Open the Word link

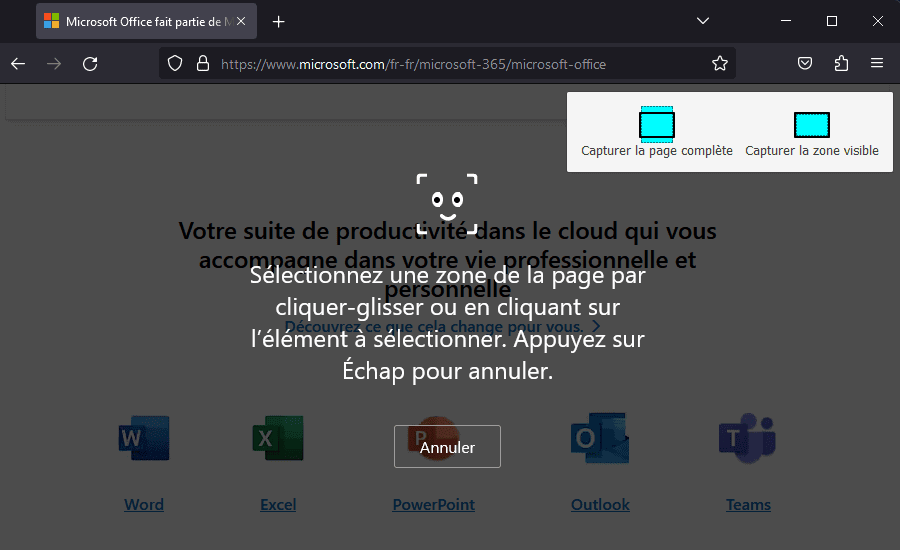point(144,505)
